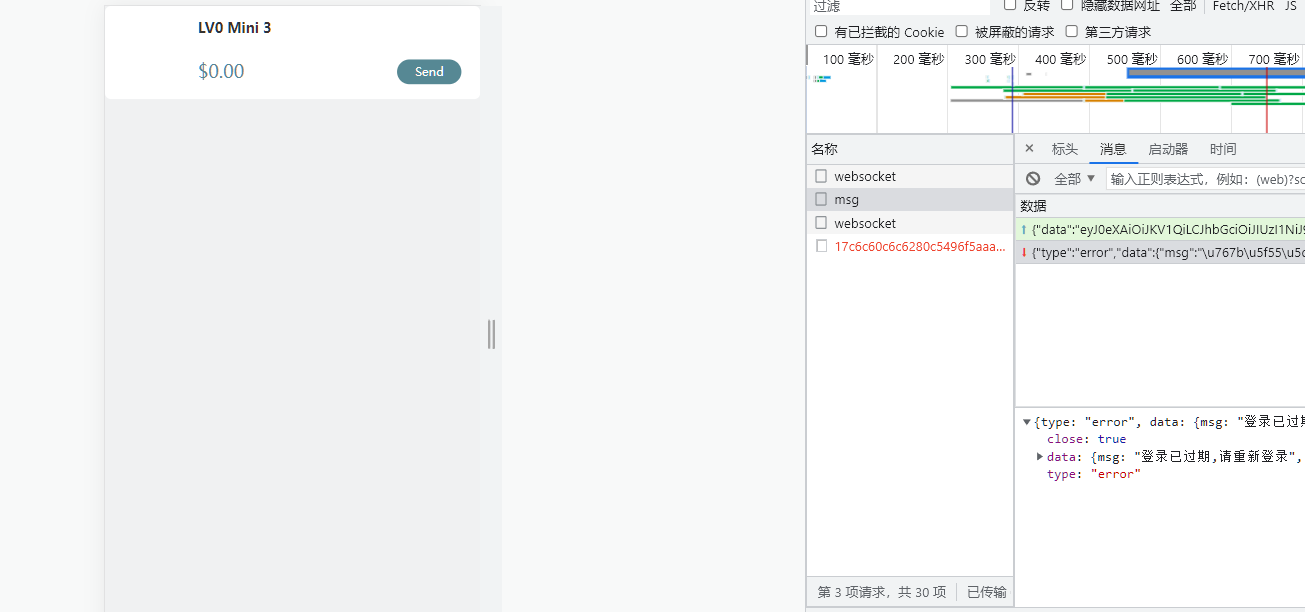Toggle the 第三方请求 checkbox
Image resolution: width=1305 pixels, height=612 pixels.
click(x=1072, y=32)
